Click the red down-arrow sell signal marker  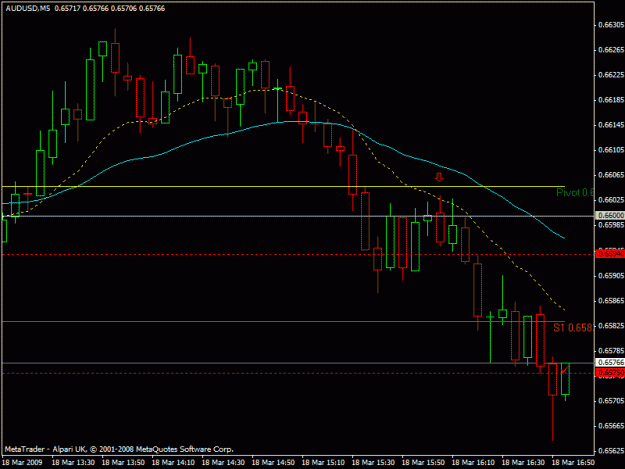pyautogui.click(x=439, y=177)
